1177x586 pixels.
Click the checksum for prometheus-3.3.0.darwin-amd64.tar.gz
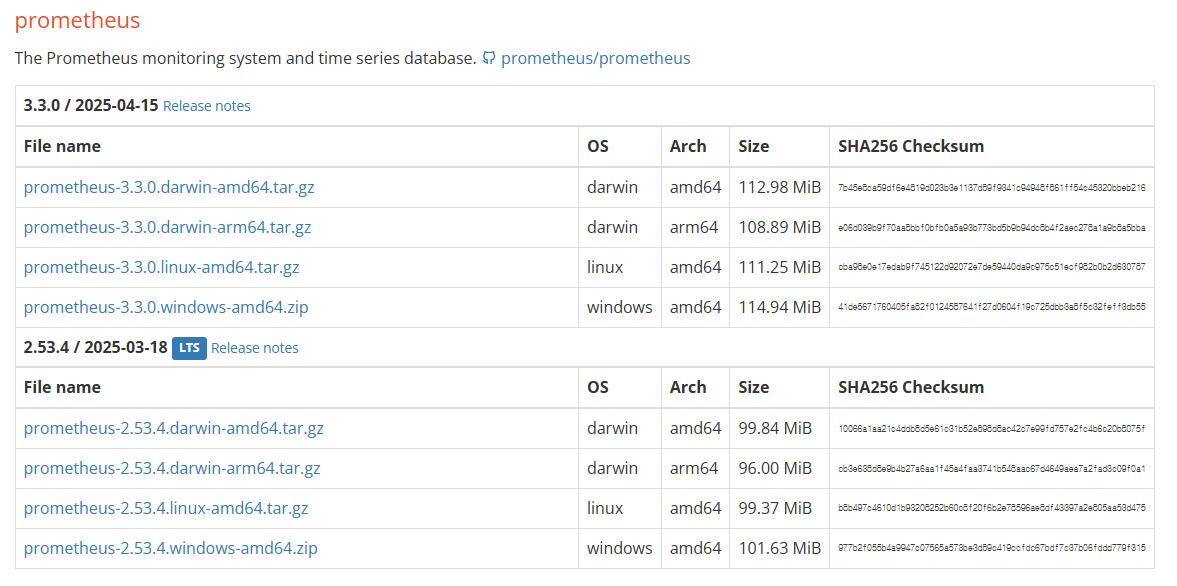(992, 188)
